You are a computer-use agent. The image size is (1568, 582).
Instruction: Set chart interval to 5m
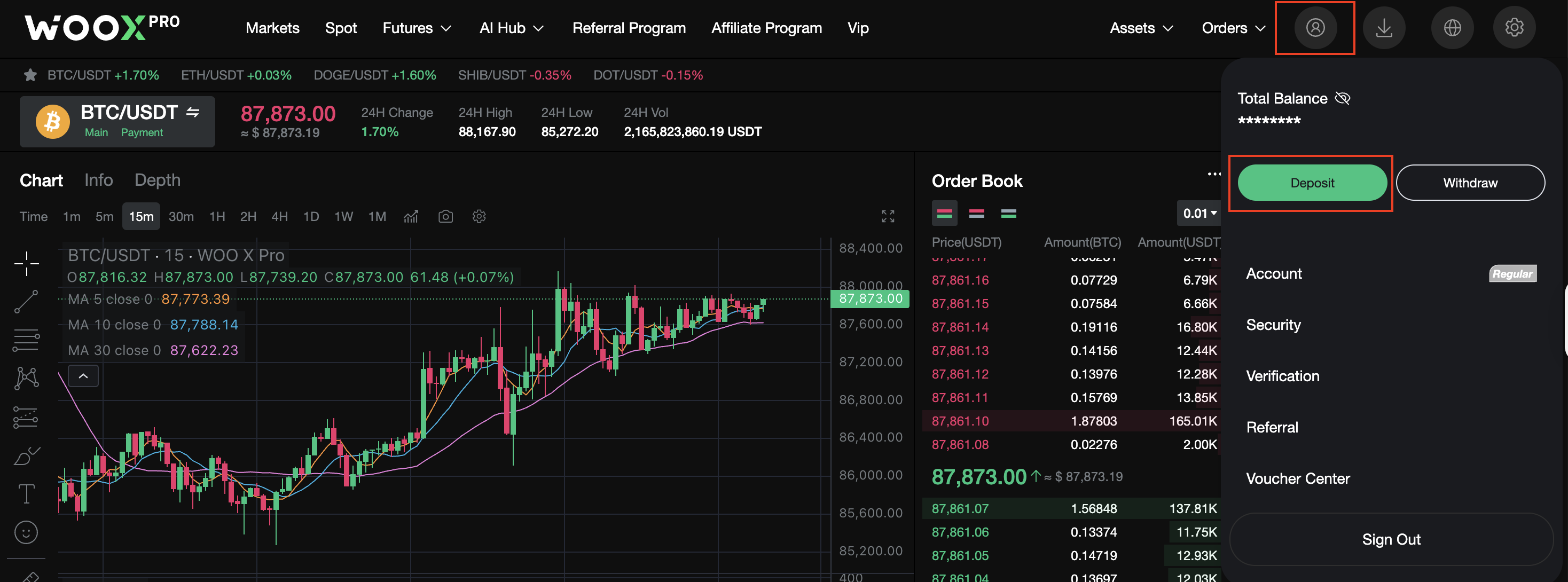104,216
